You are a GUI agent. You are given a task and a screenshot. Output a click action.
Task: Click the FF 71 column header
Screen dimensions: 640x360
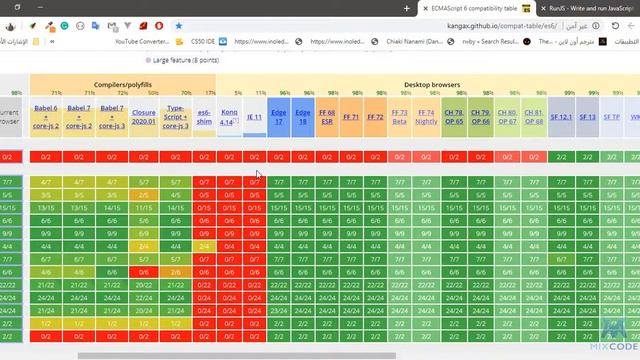click(x=351, y=117)
